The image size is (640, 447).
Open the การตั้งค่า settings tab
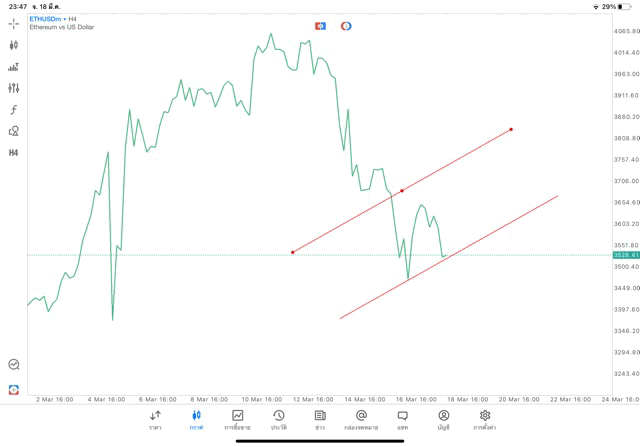pos(485,420)
